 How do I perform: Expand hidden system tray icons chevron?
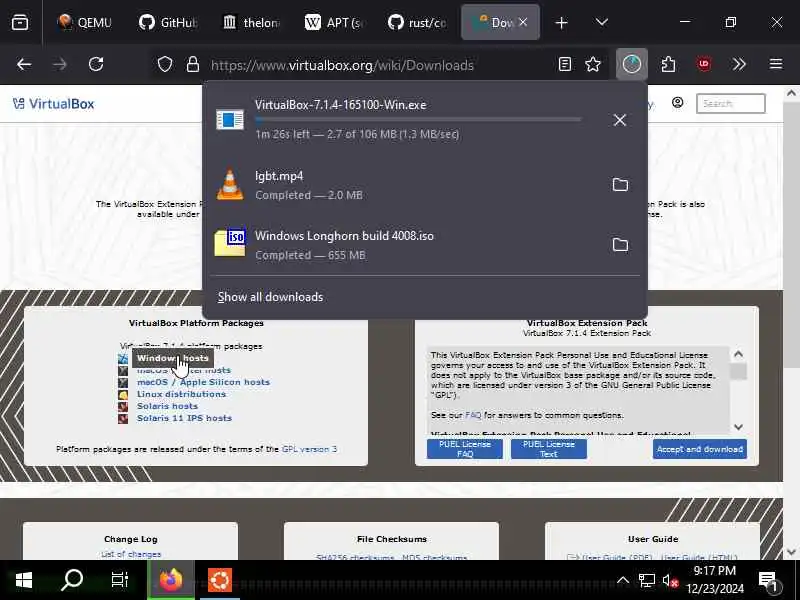[x=623, y=580]
